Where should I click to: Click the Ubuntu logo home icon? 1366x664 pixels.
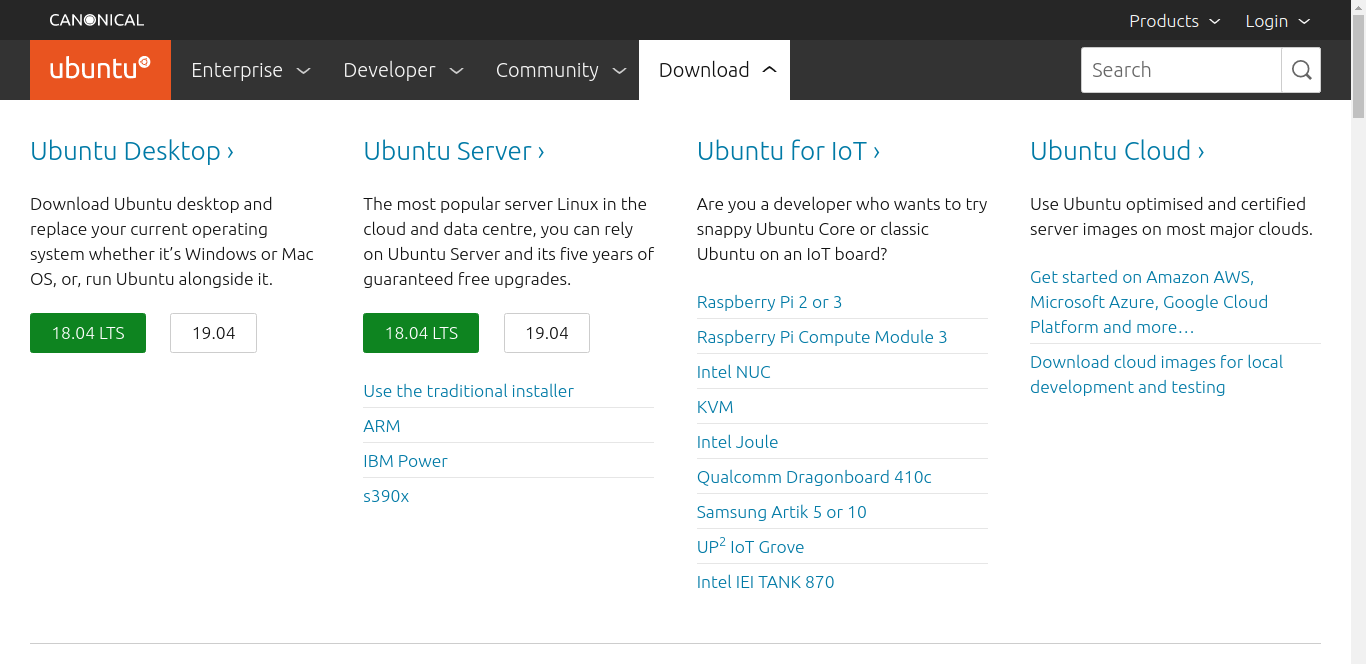point(100,70)
